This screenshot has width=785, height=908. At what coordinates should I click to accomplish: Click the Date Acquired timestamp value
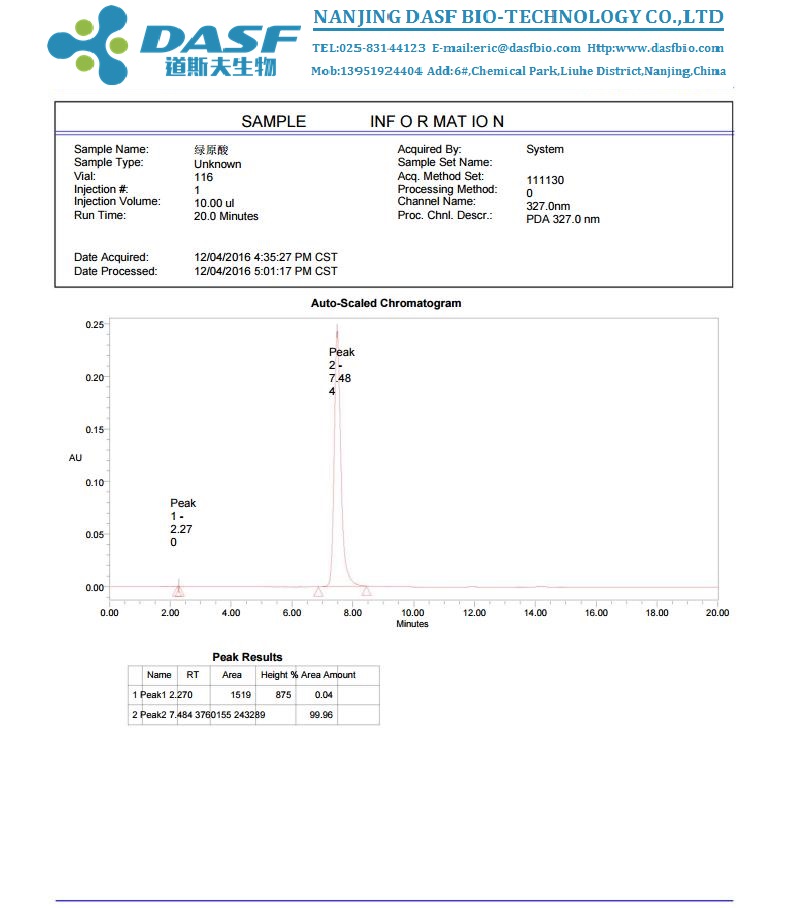click(x=265, y=257)
